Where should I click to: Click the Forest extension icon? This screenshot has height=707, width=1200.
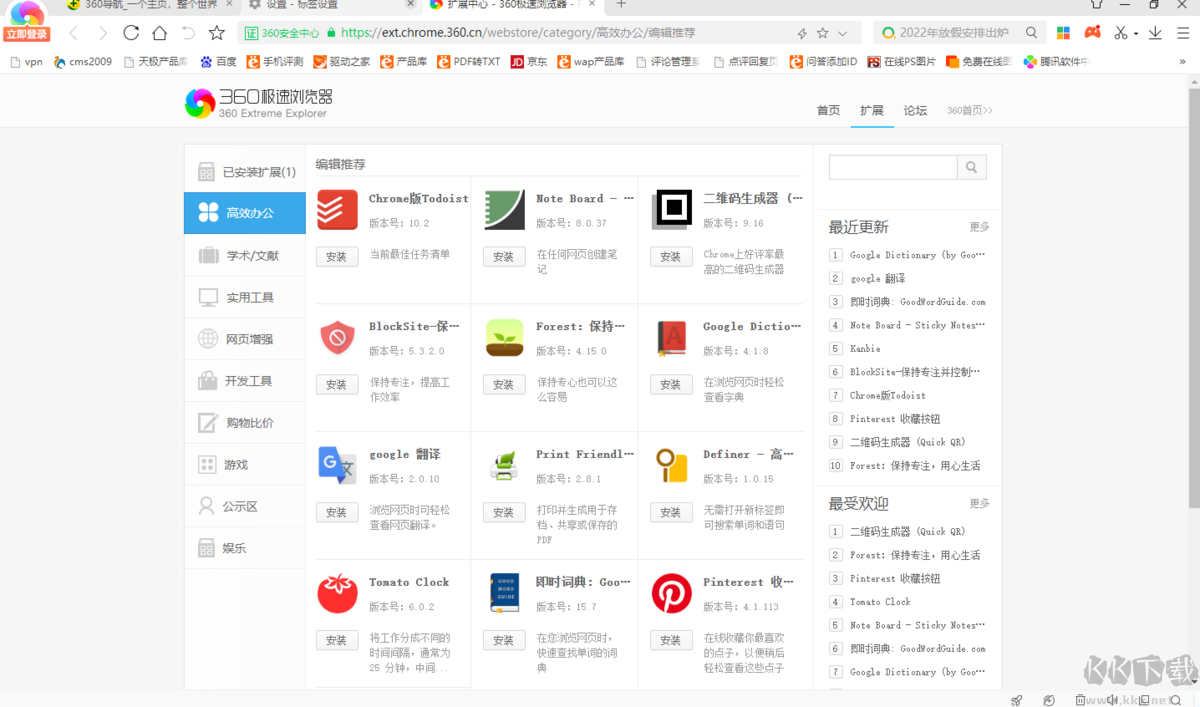pos(504,338)
